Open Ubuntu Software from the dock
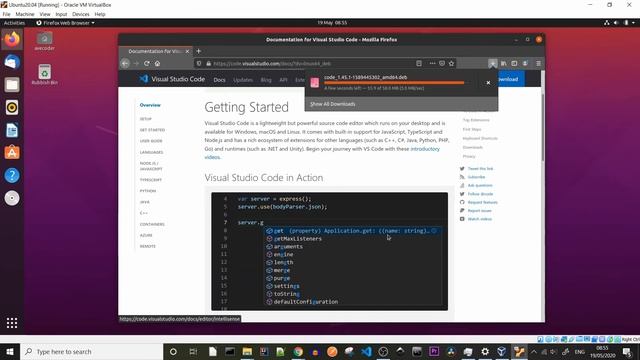 12,153
